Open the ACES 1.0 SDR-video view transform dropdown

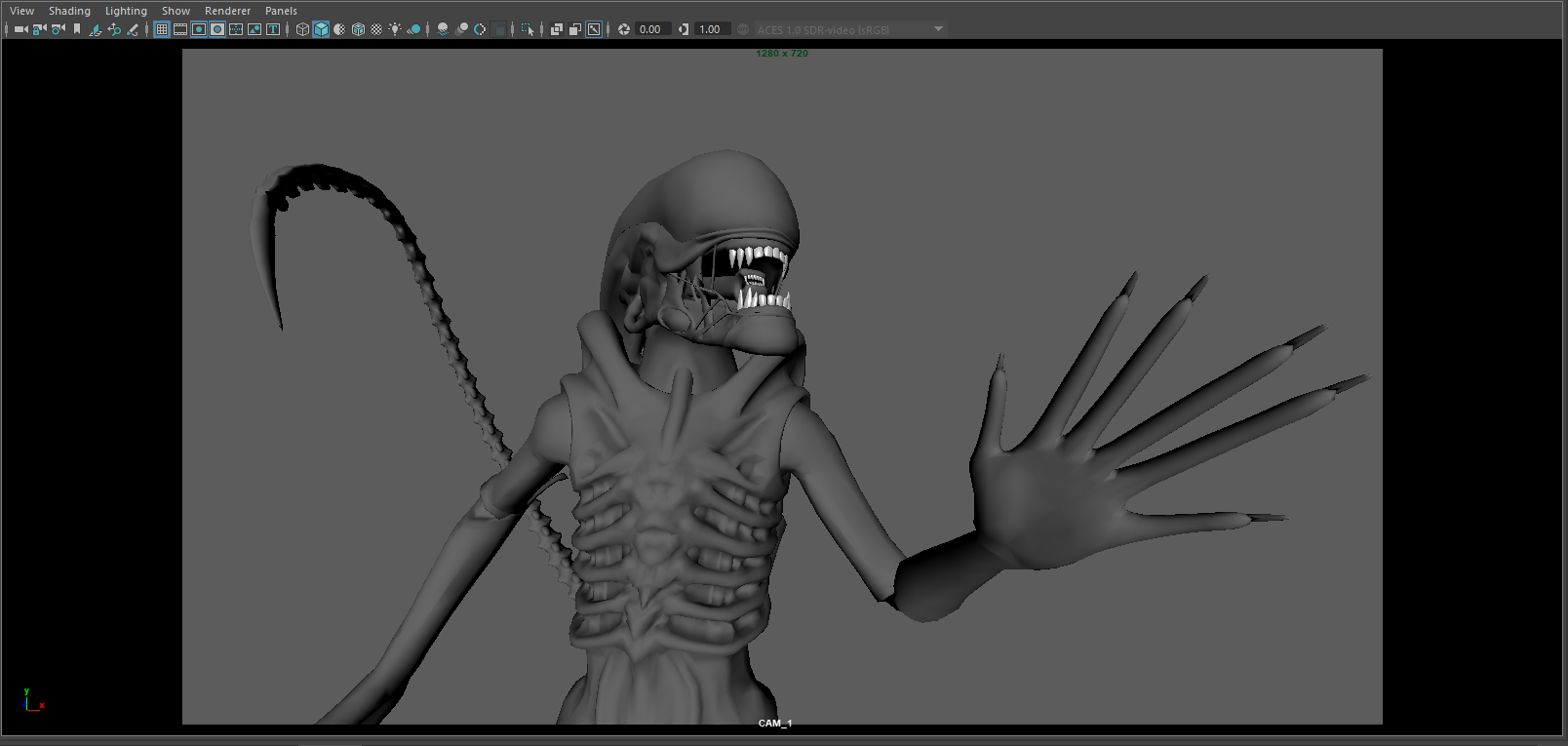point(848,29)
